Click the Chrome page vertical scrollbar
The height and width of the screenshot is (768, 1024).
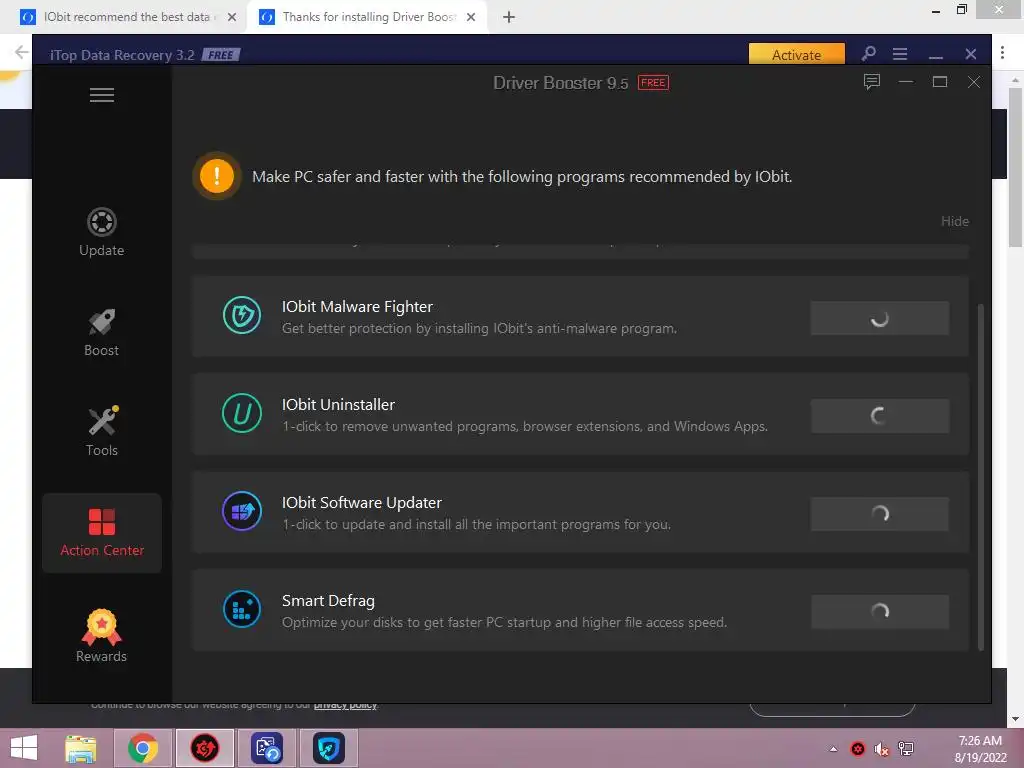[x=1015, y=167]
